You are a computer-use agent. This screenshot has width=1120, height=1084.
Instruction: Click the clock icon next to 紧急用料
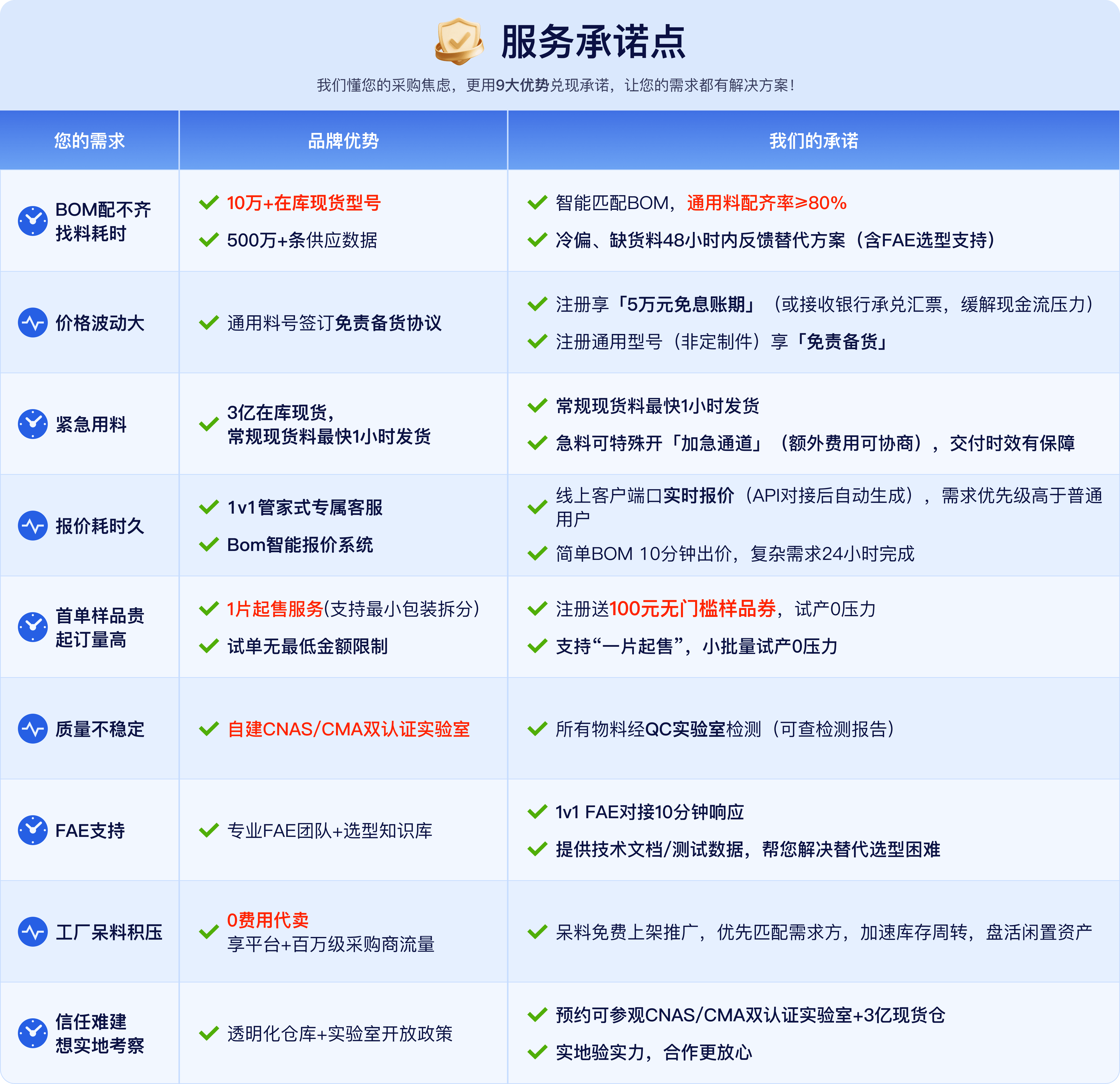[x=33, y=424]
